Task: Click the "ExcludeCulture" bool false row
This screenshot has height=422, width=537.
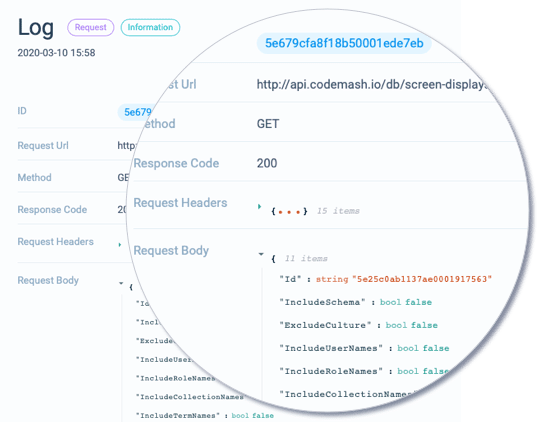Action: click(x=359, y=325)
